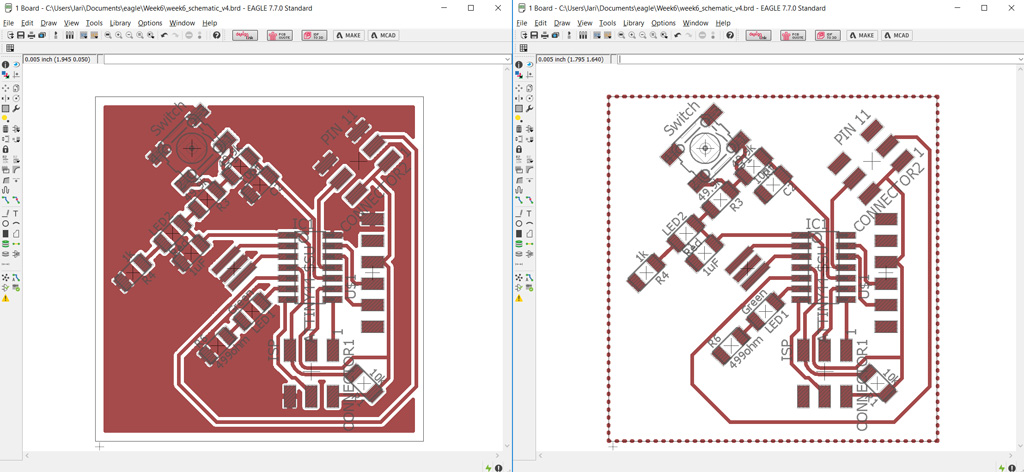The width and height of the screenshot is (1024, 472).
Task: Open the Options menu in the left window
Action: coord(150,23)
